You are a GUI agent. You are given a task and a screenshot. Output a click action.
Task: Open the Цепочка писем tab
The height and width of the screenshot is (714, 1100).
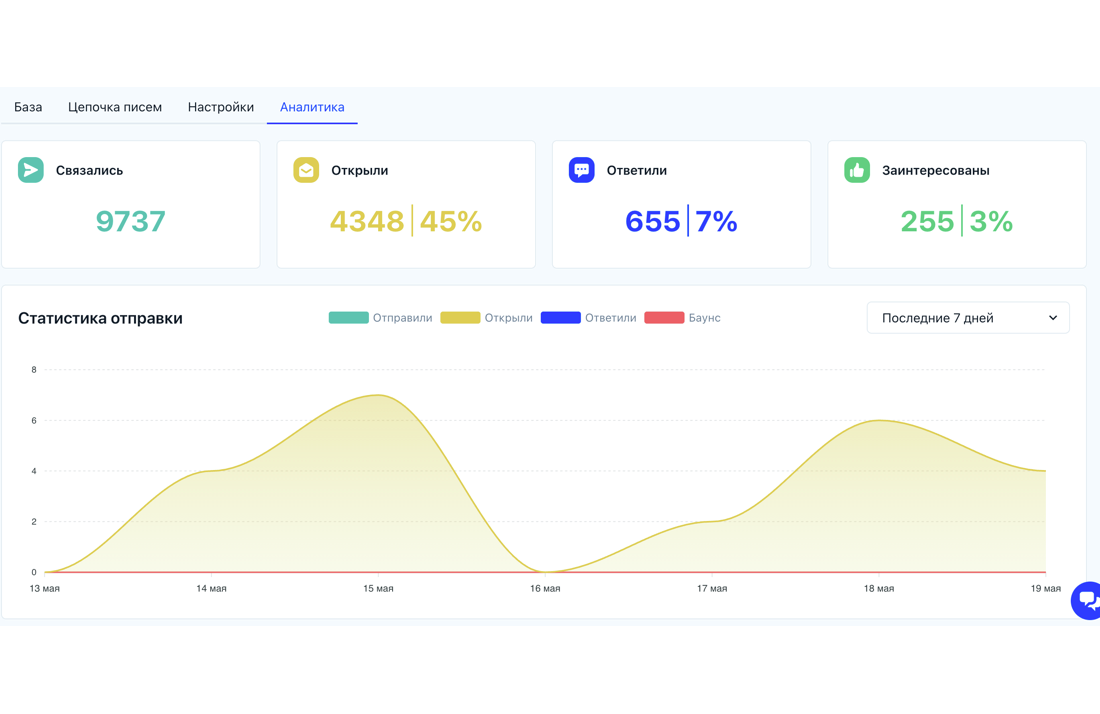click(115, 107)
